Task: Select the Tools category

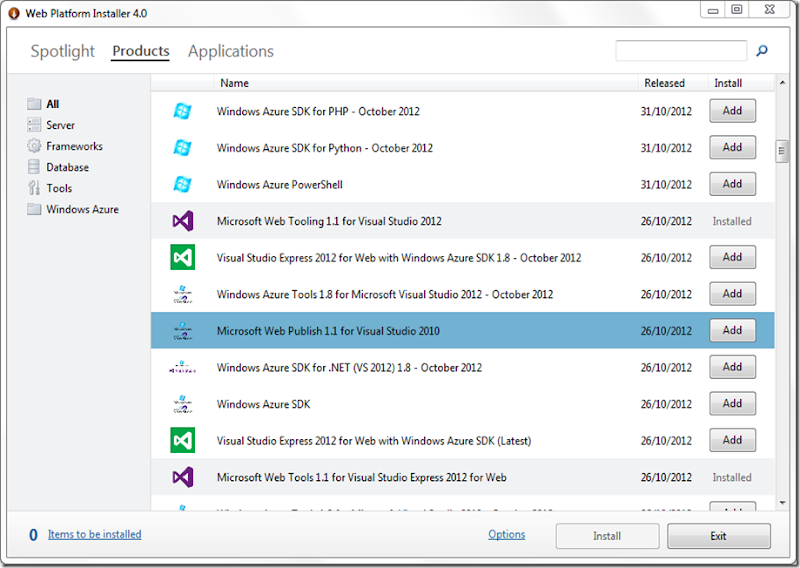Action: [x=59, y=188]
